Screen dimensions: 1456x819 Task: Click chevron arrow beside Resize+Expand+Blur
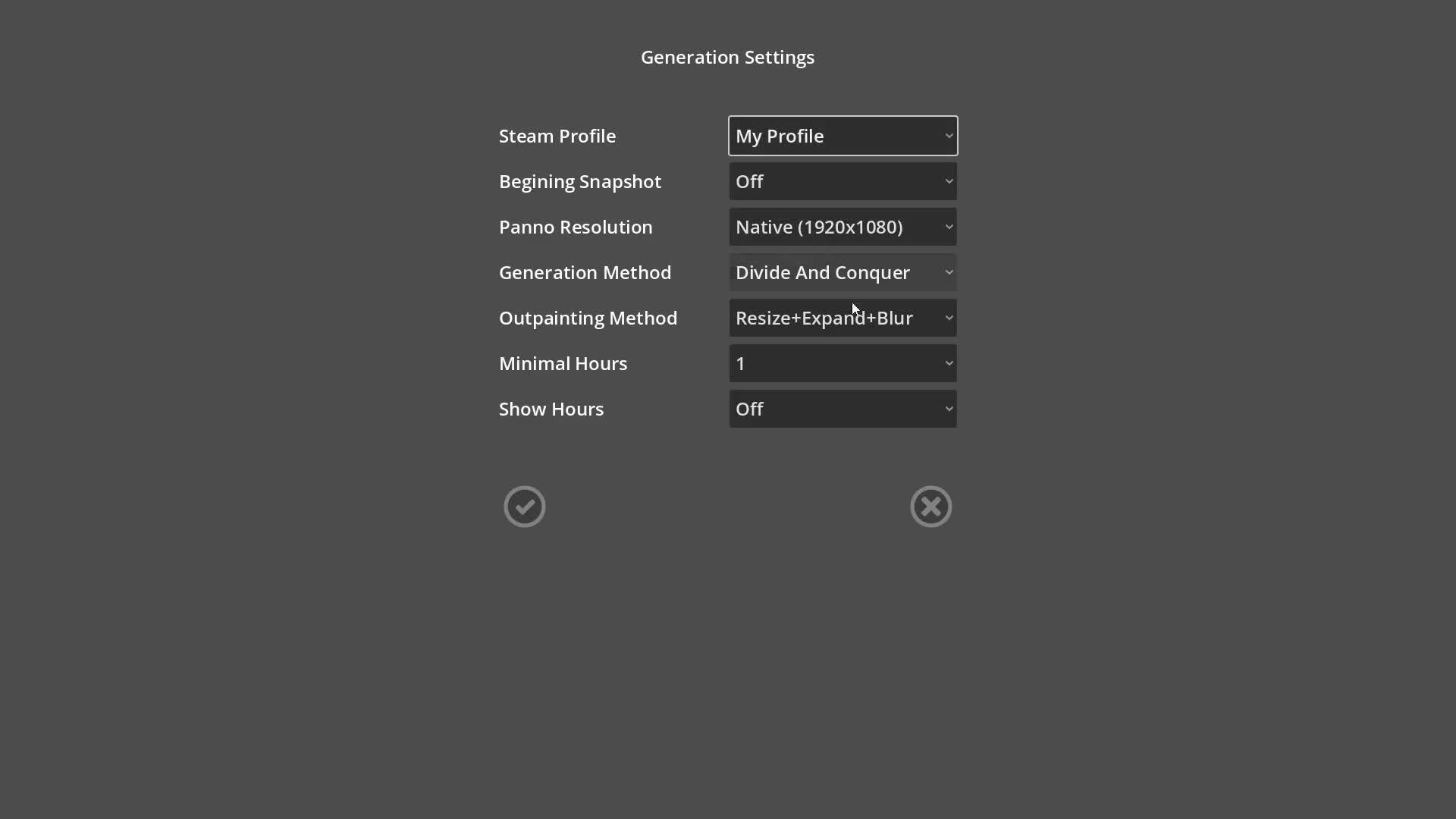tap(949, 318)
